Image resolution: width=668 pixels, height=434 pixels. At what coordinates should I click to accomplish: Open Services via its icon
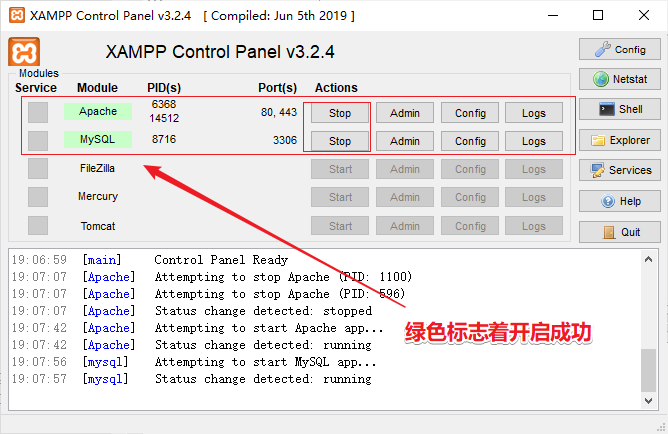(x=619, y=170)
